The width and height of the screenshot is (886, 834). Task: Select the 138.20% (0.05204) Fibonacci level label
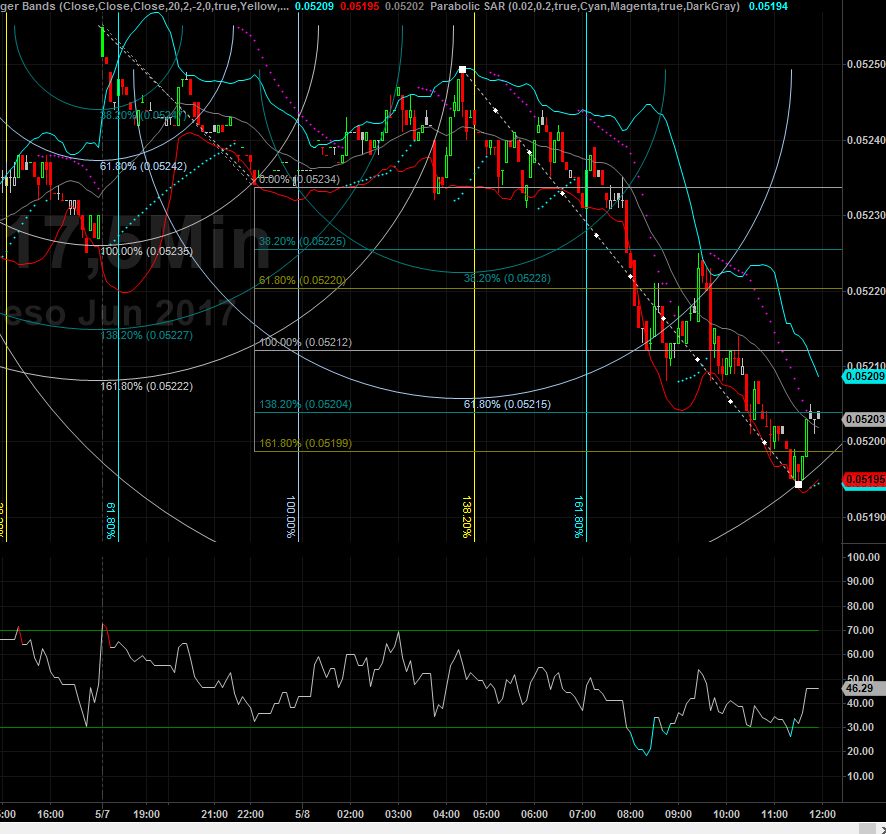(x=304, y=405)
